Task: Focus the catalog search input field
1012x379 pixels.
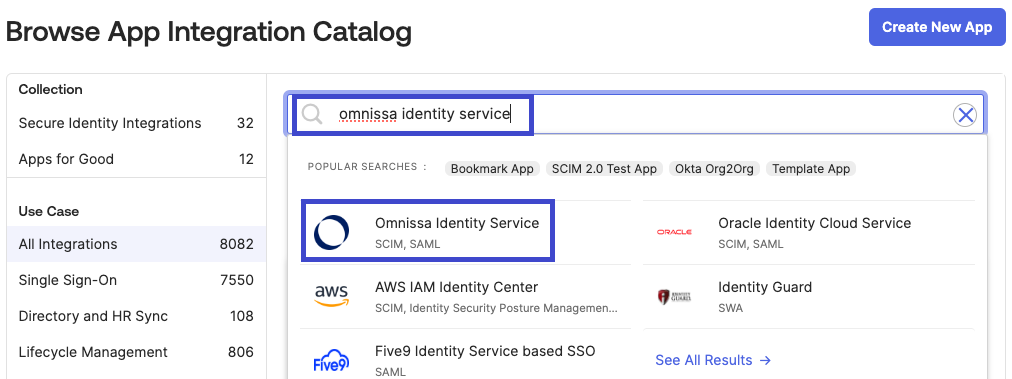Action: [x=635, y=115]
